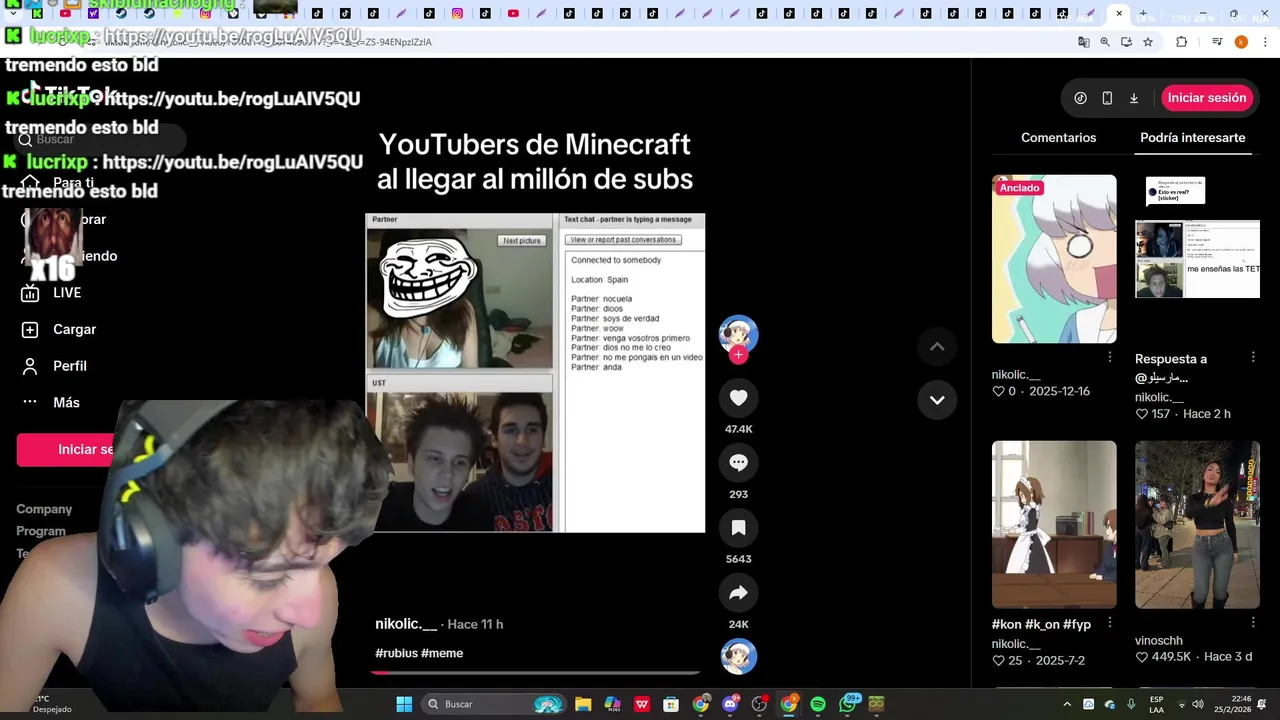Click Chrome zoom magnifier icon
The image size is (1280, 720).
coord(1105,42)
